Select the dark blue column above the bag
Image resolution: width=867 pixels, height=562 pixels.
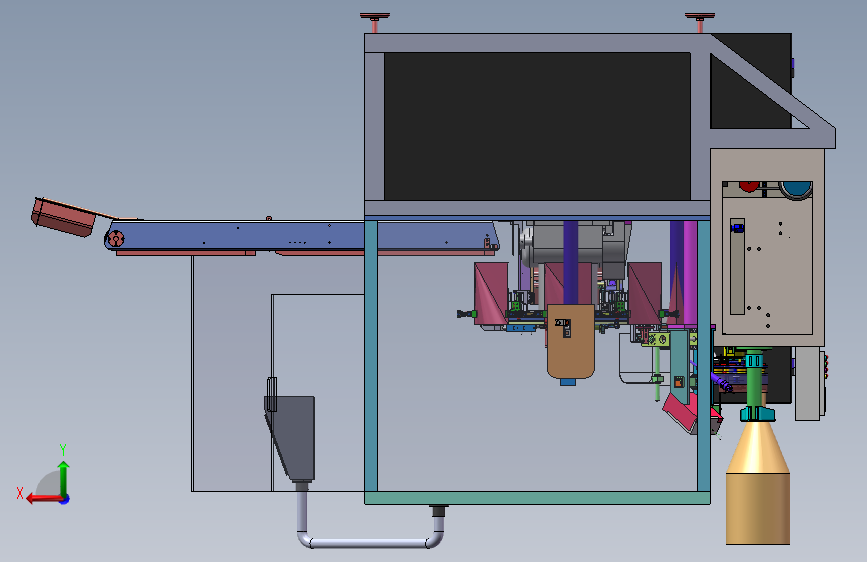[x=571, y=262]
